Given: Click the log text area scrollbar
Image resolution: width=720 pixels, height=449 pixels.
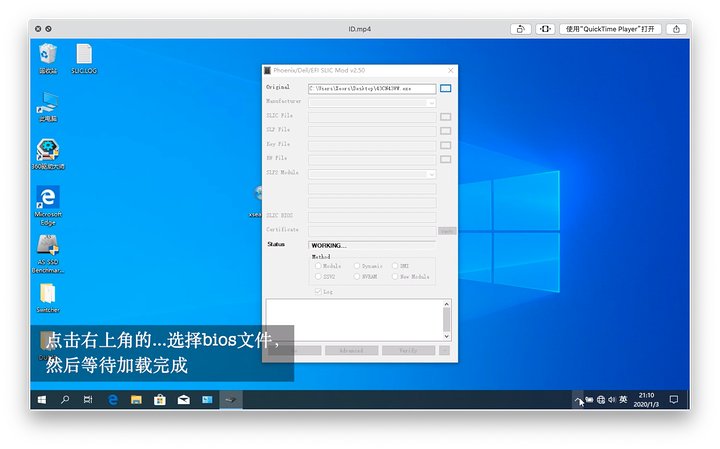Looking at the screenshot, I should point(446,319).
